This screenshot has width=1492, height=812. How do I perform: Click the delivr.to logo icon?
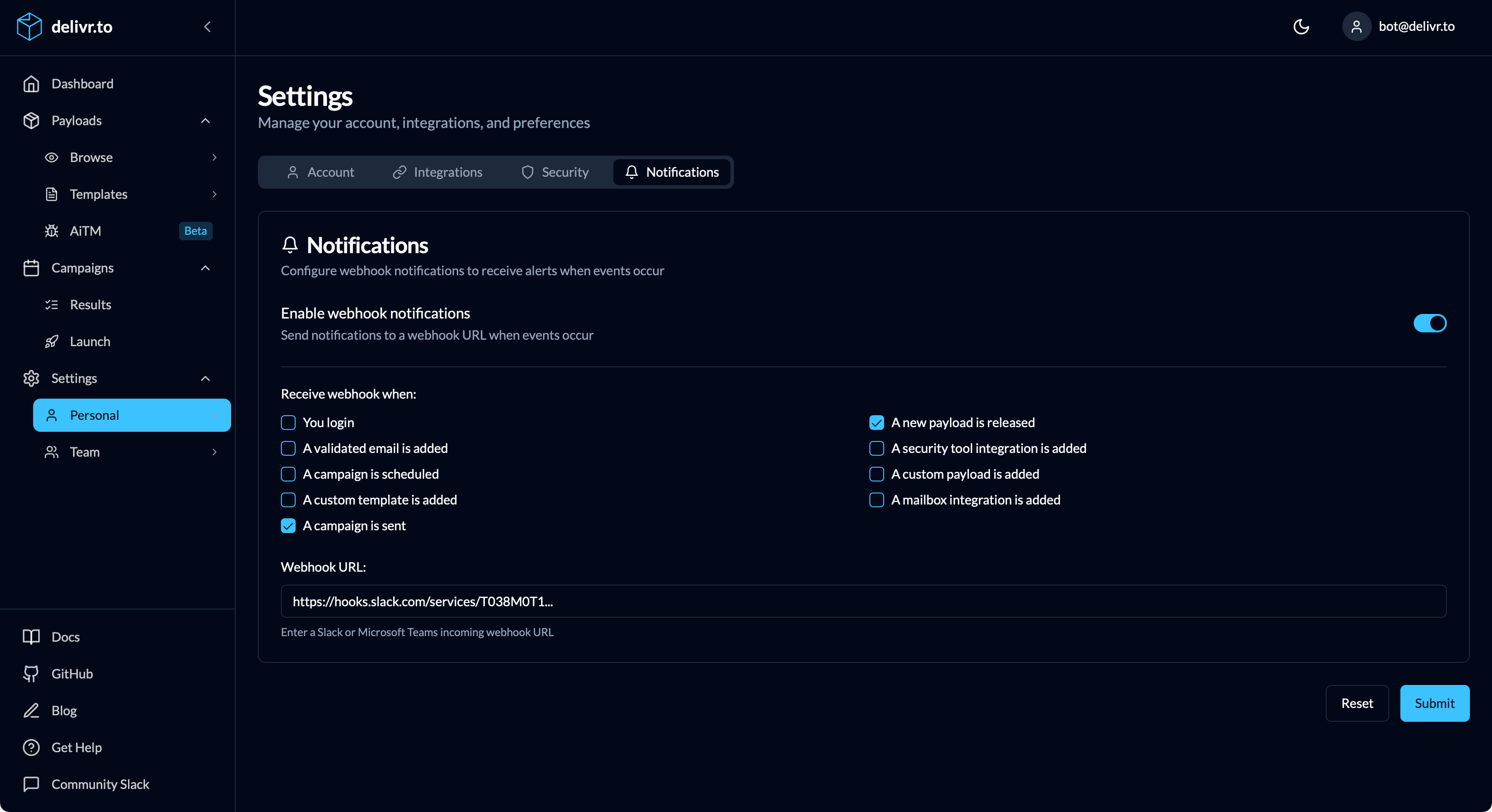click(x=29, y=26)
